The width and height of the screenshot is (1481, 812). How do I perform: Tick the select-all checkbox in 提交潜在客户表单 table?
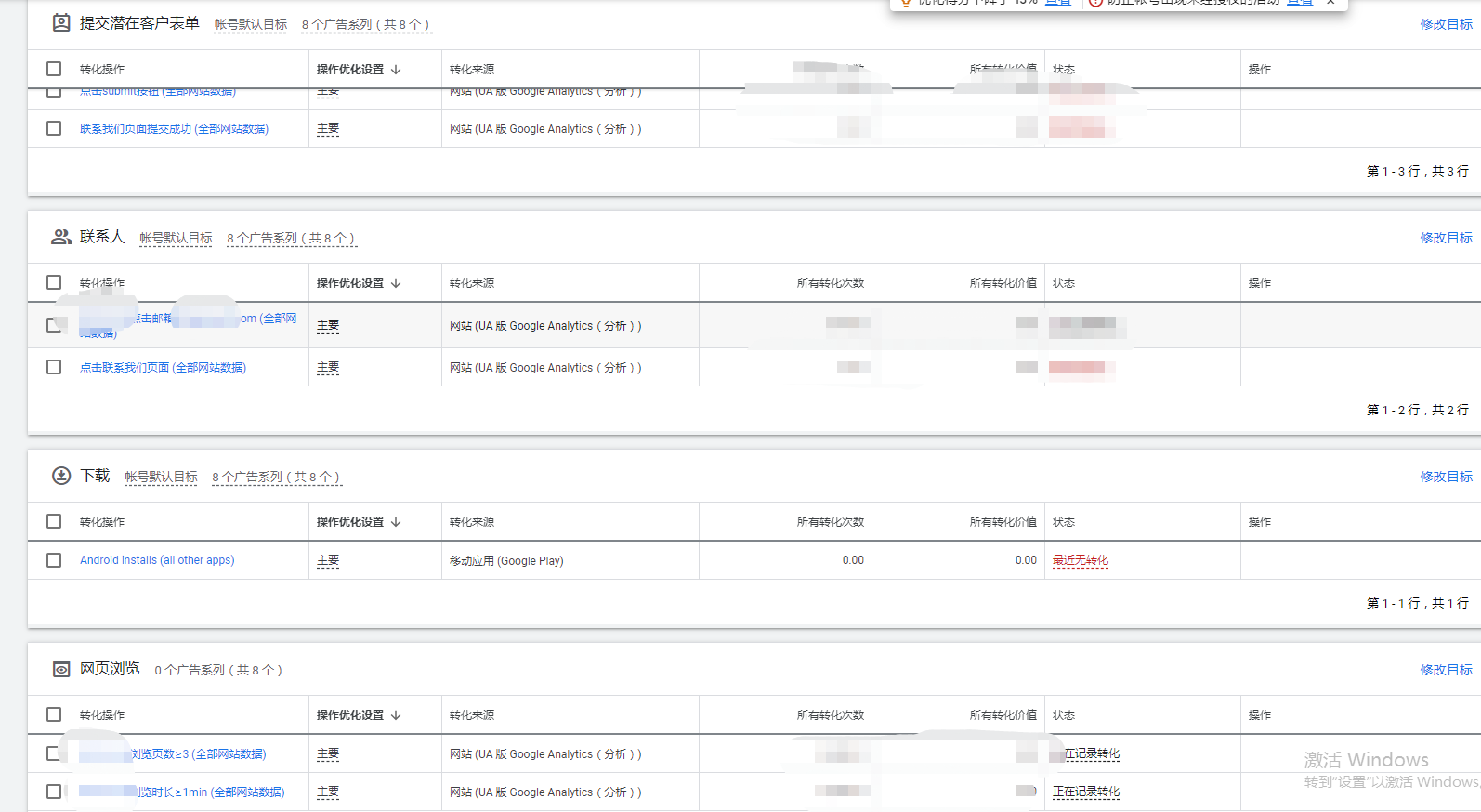point(54,69)
